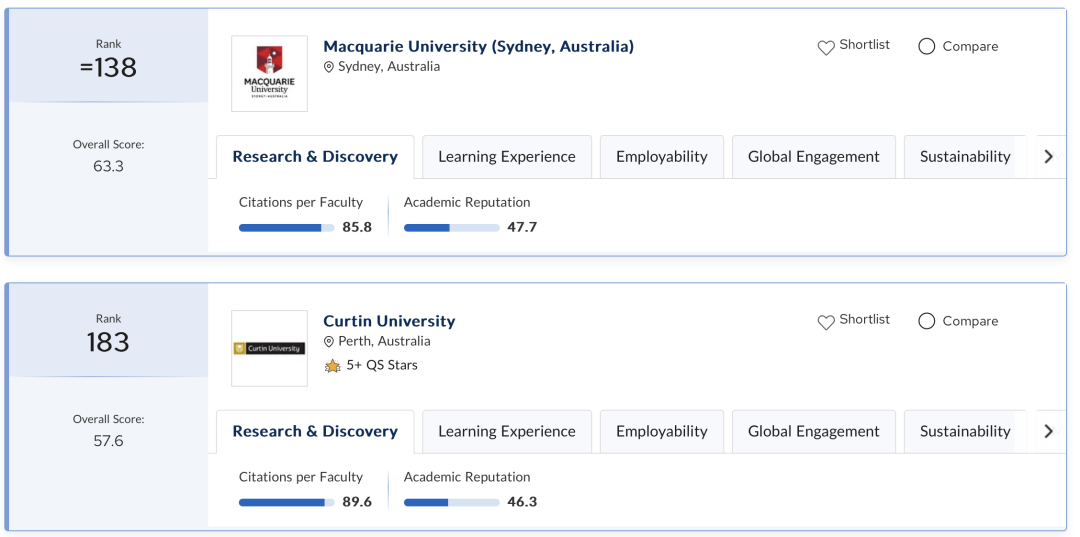Open Research & Discovery tab for Macquarie
1080x537 pixels.
coord(315,157)
